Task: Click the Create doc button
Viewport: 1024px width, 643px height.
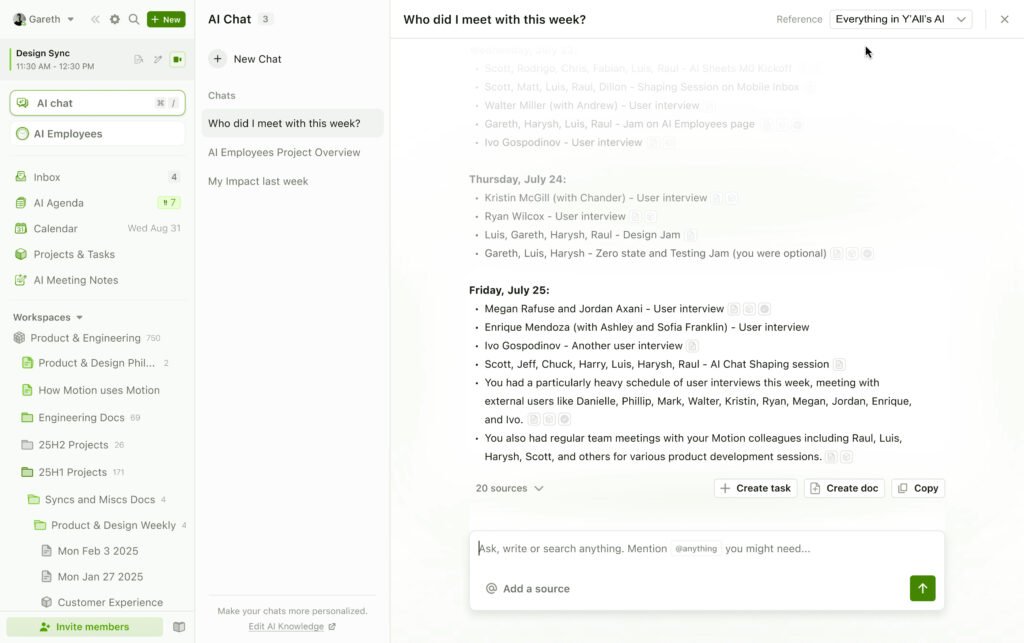Action: tap(844, 488)
